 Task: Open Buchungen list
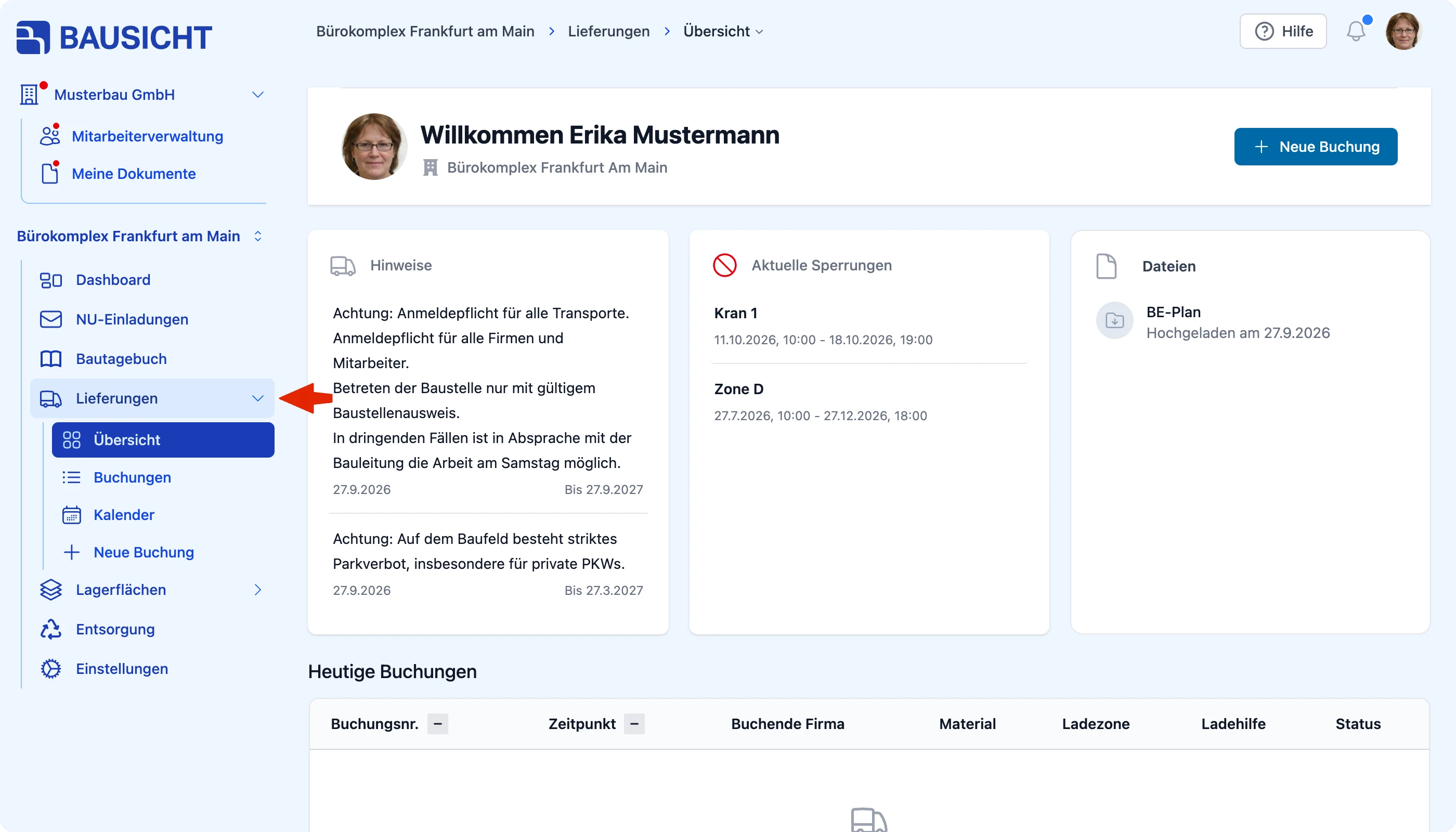[x=132, y=477]
